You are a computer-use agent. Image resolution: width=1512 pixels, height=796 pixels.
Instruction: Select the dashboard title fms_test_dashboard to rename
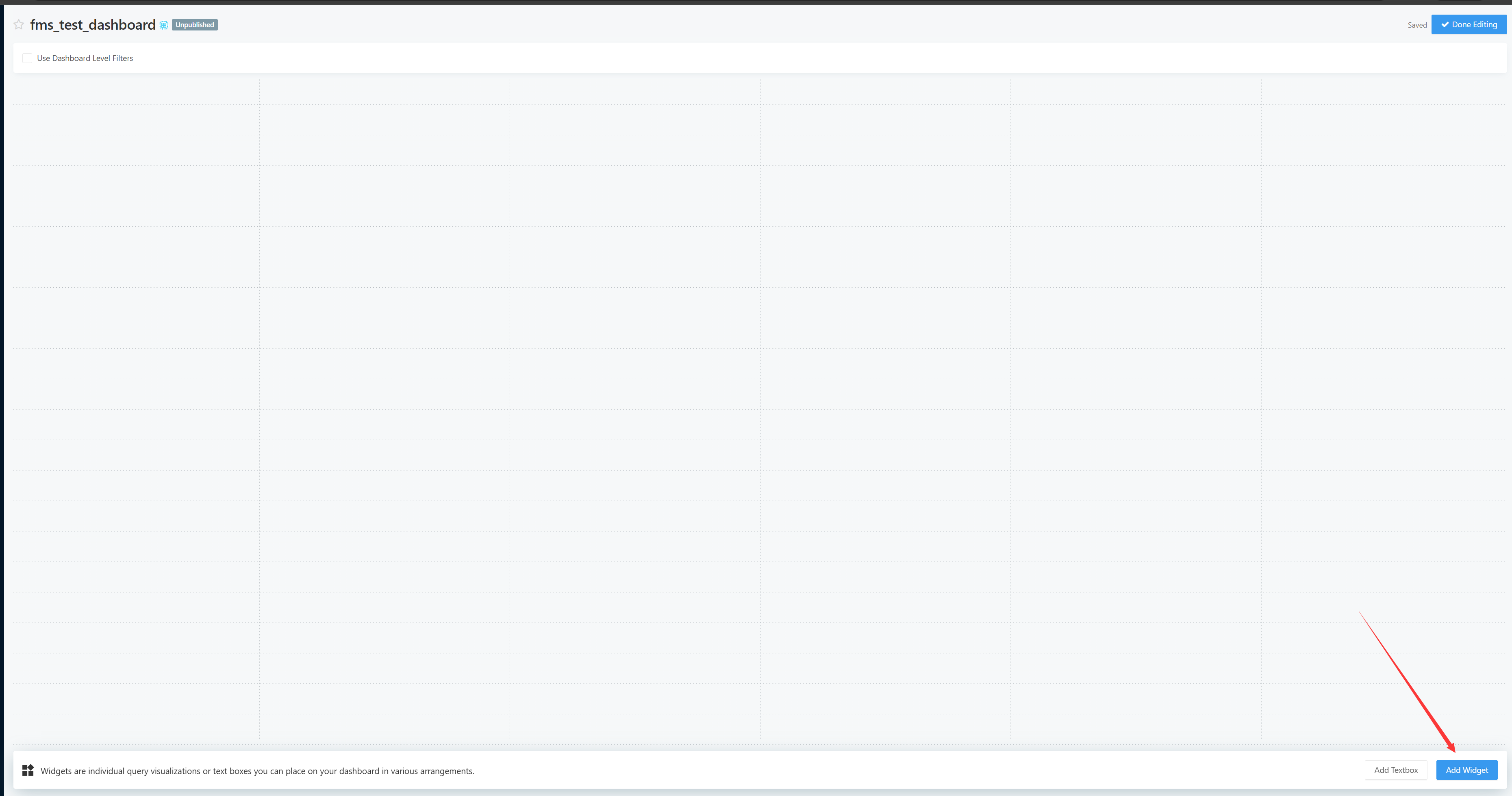click(x=93, y=25)
